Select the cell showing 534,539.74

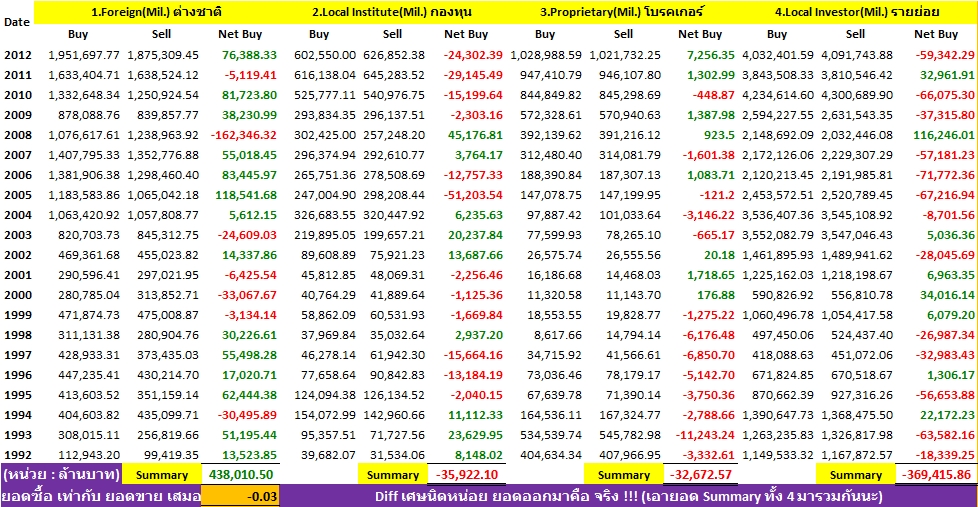(x=551, y=435)
